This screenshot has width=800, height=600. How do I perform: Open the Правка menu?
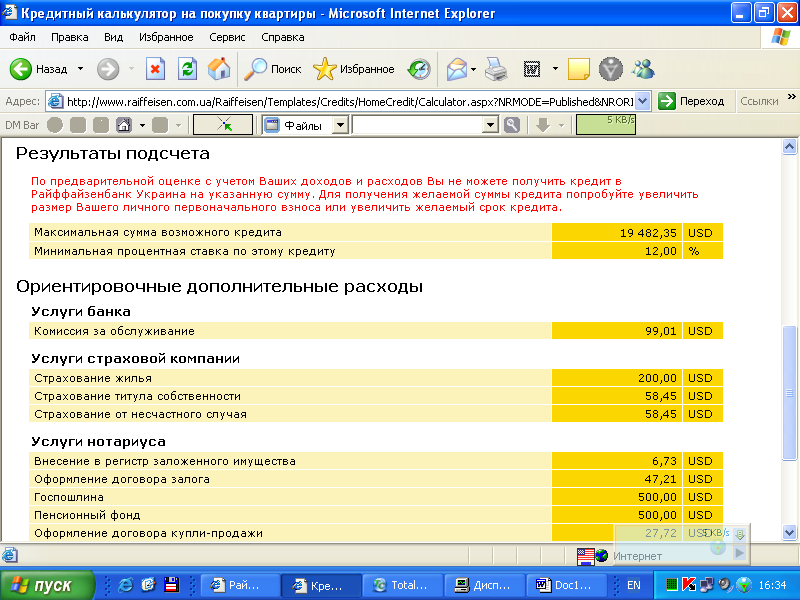pyautogui.click(x=69, y=37)
